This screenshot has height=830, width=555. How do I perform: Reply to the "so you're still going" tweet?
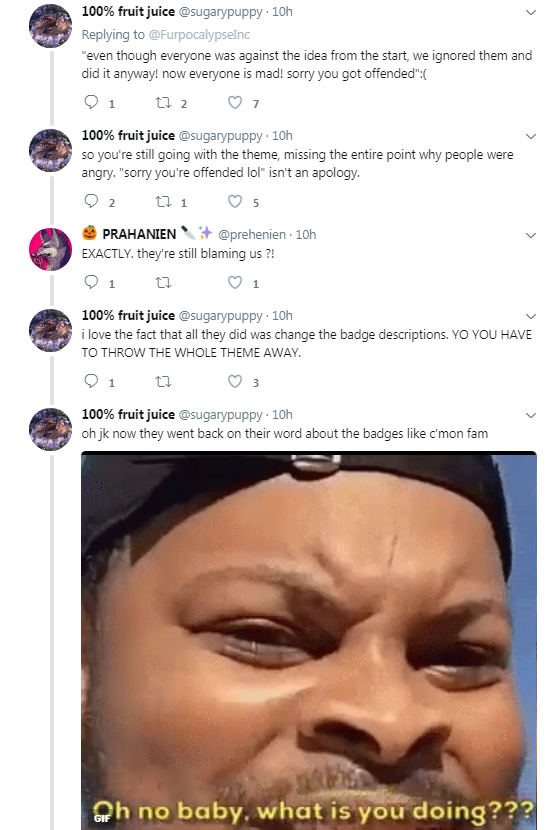[x=92, y=201]
